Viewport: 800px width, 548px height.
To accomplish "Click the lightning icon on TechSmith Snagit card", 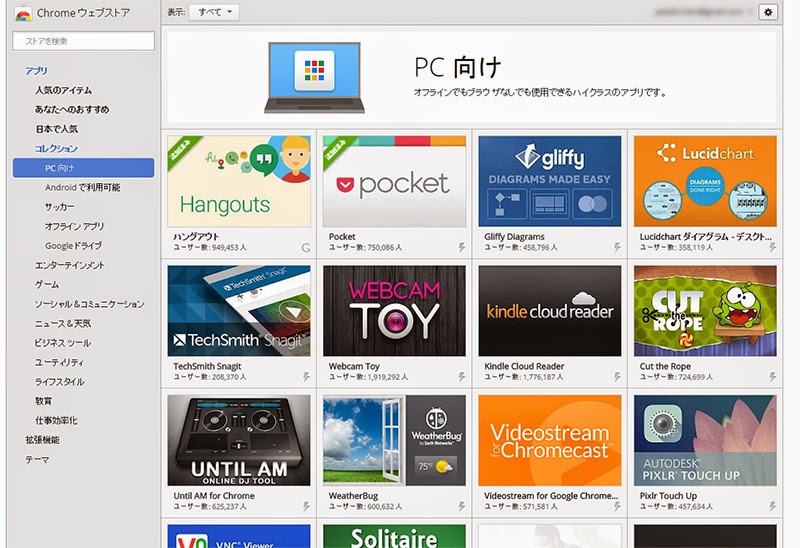I will (x=306, y=377).
